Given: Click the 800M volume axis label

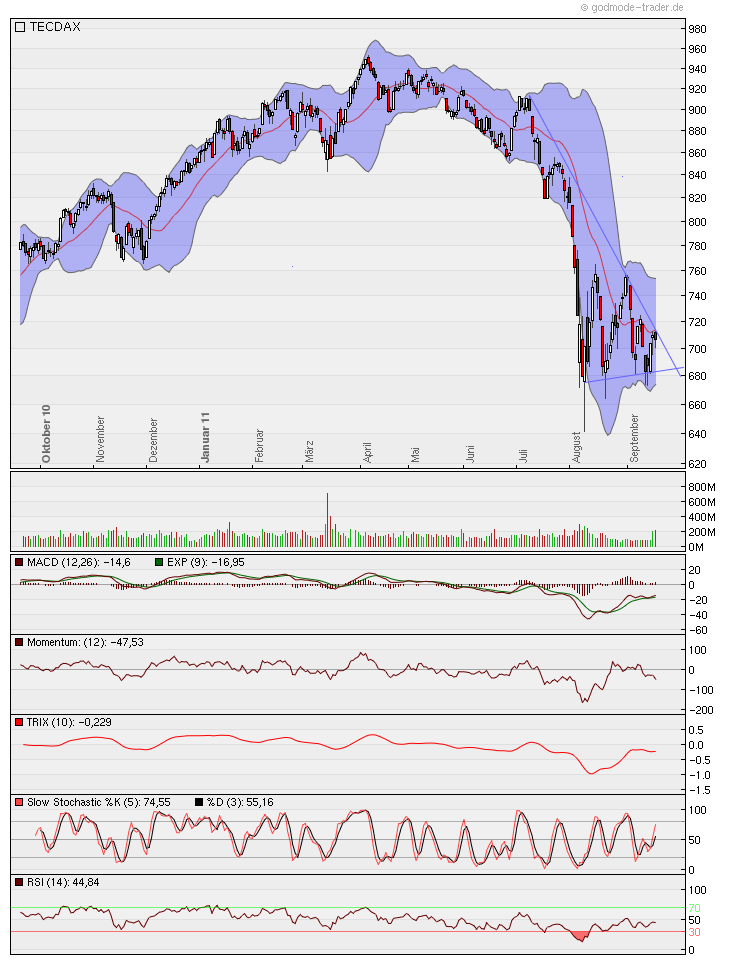Looking at the screenshot, I should [702, 488].
